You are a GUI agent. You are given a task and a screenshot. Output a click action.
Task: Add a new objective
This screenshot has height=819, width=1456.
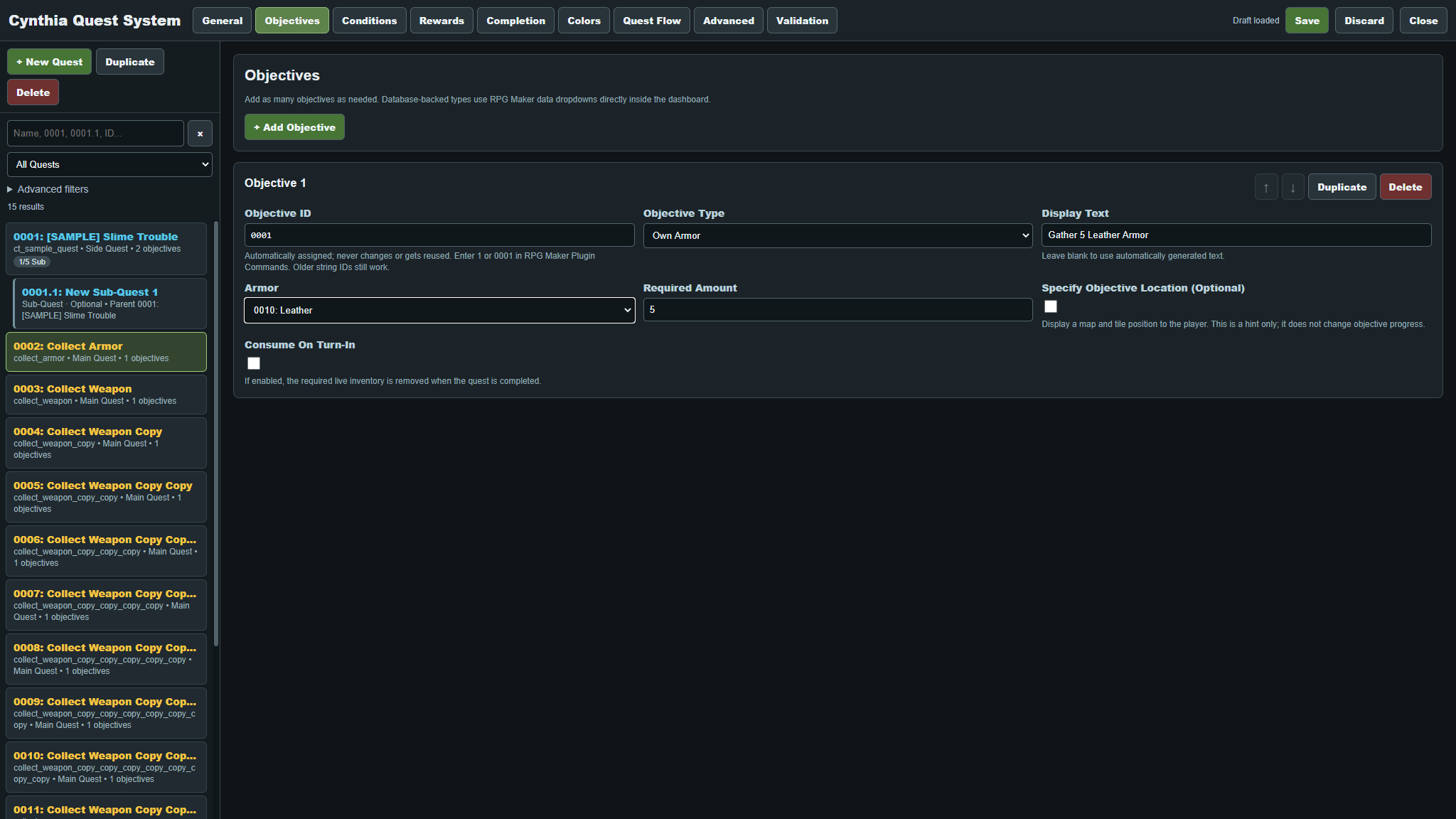294,127
